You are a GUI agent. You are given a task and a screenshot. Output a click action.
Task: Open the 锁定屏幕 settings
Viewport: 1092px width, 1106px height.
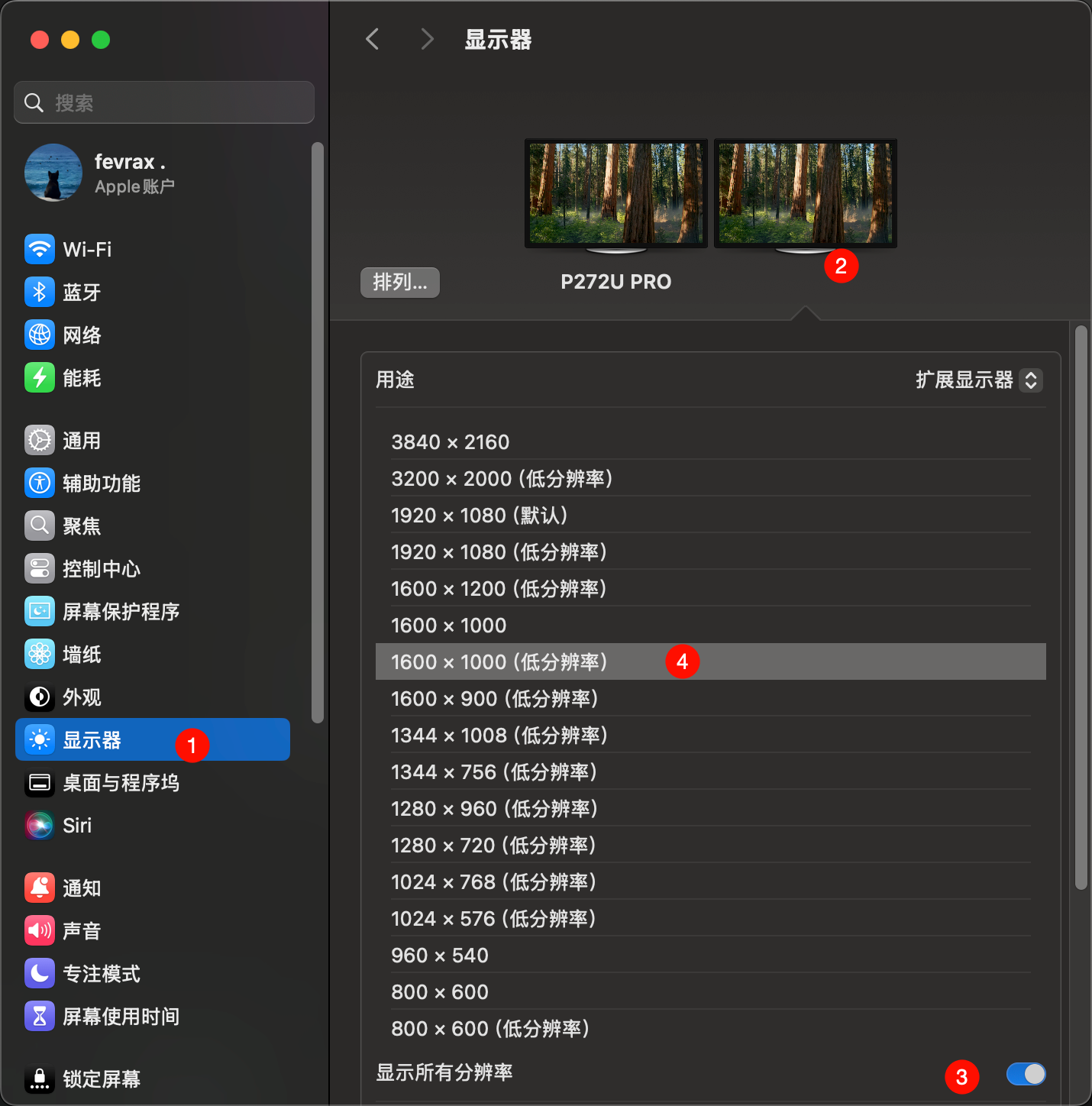point(101,1079)
